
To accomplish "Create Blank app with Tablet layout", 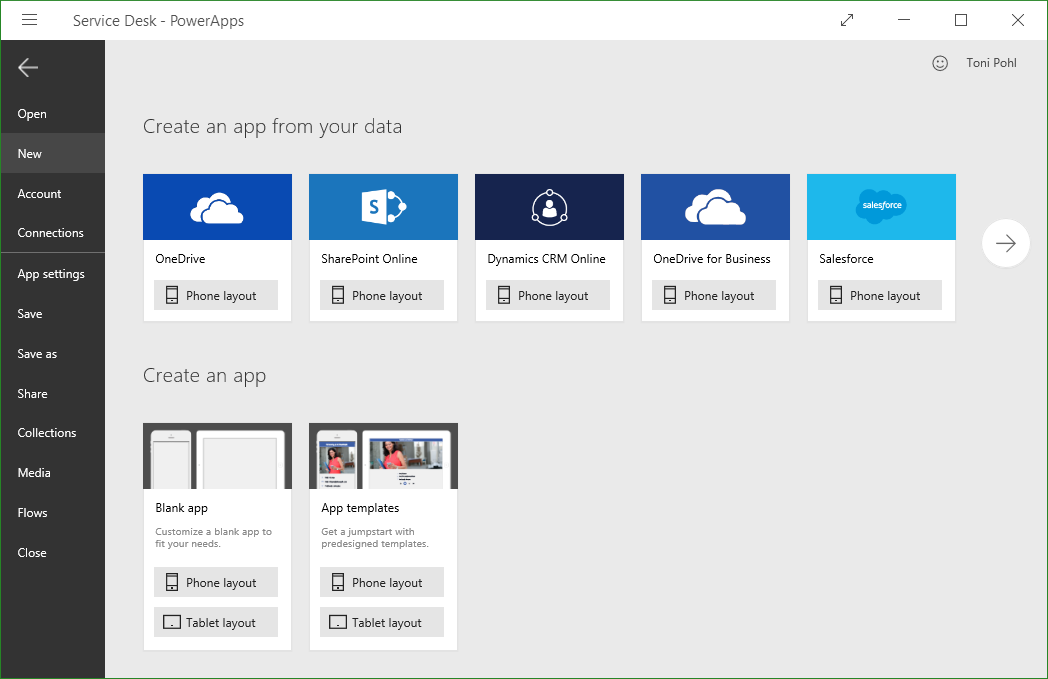I will (x=216, y=622).
